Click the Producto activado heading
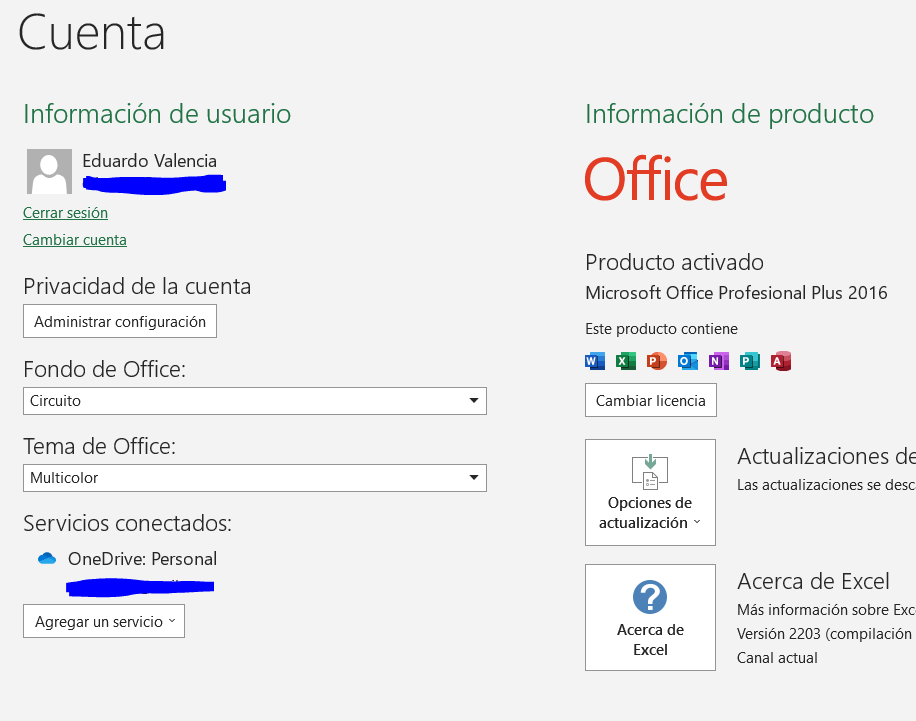The image size is (916, 721). pos(674,262)
